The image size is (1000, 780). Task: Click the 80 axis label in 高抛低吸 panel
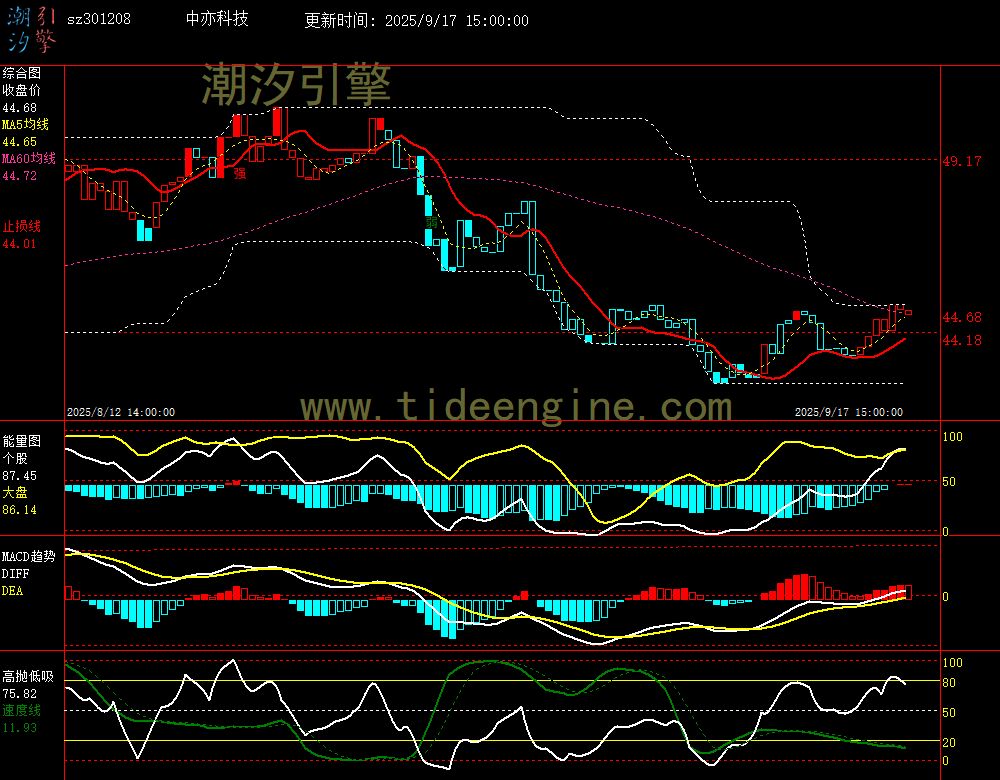950,683
